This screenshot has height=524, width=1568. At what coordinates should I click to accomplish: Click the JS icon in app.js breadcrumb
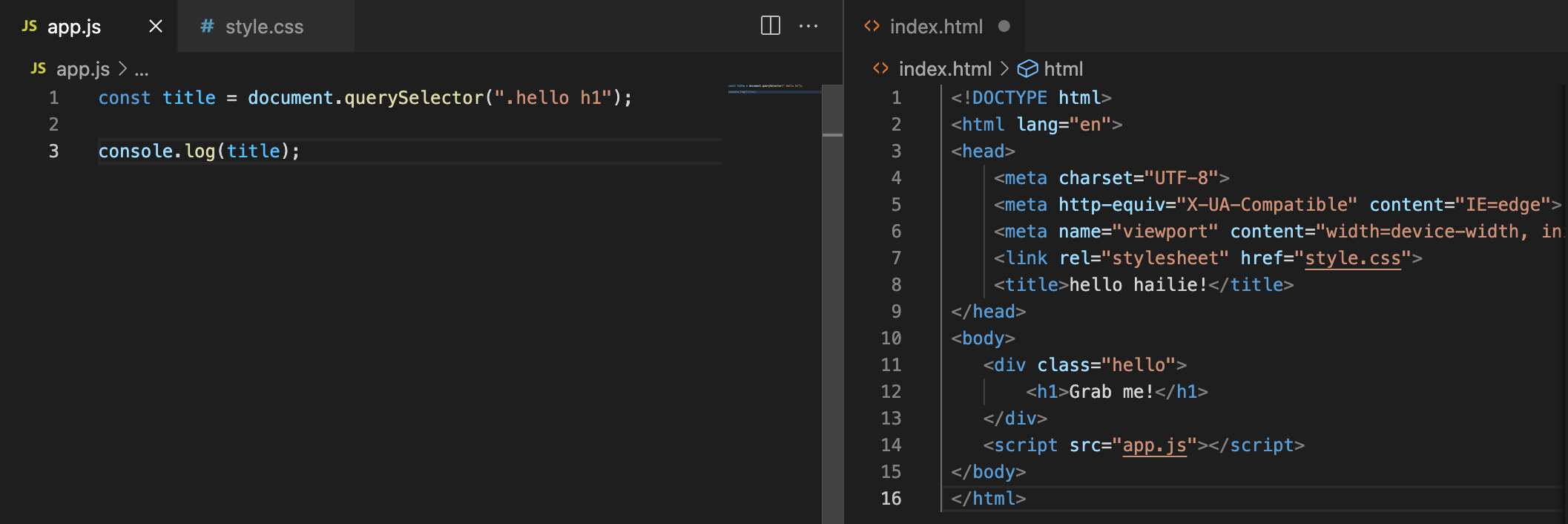point(39,69)
